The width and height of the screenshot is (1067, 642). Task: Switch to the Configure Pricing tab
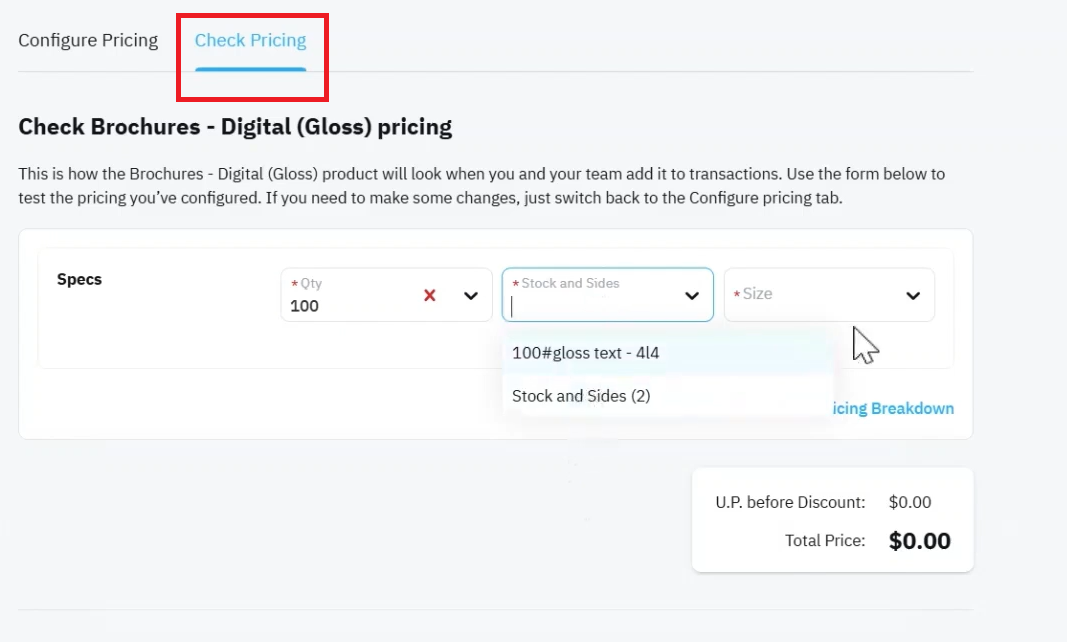pyautogui.click(x=88, y=40)
